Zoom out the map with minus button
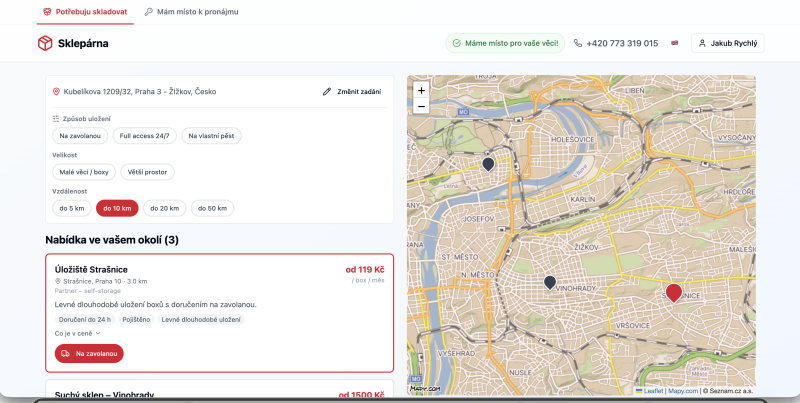The image size is (800, 403). [421, 106]
